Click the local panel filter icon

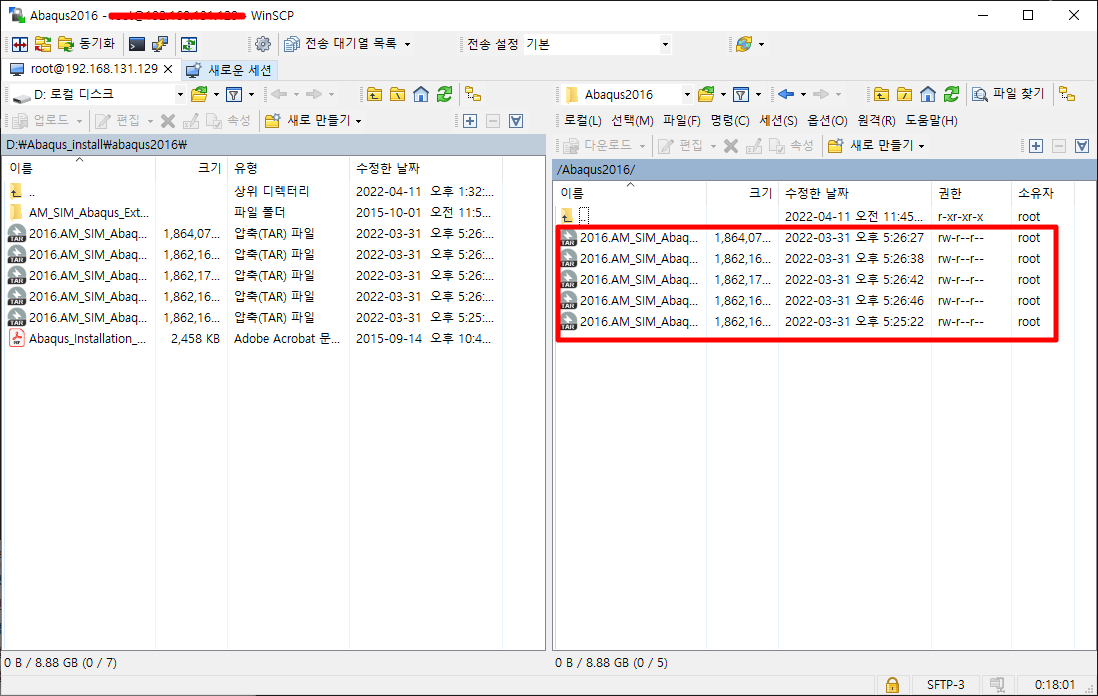234,95
